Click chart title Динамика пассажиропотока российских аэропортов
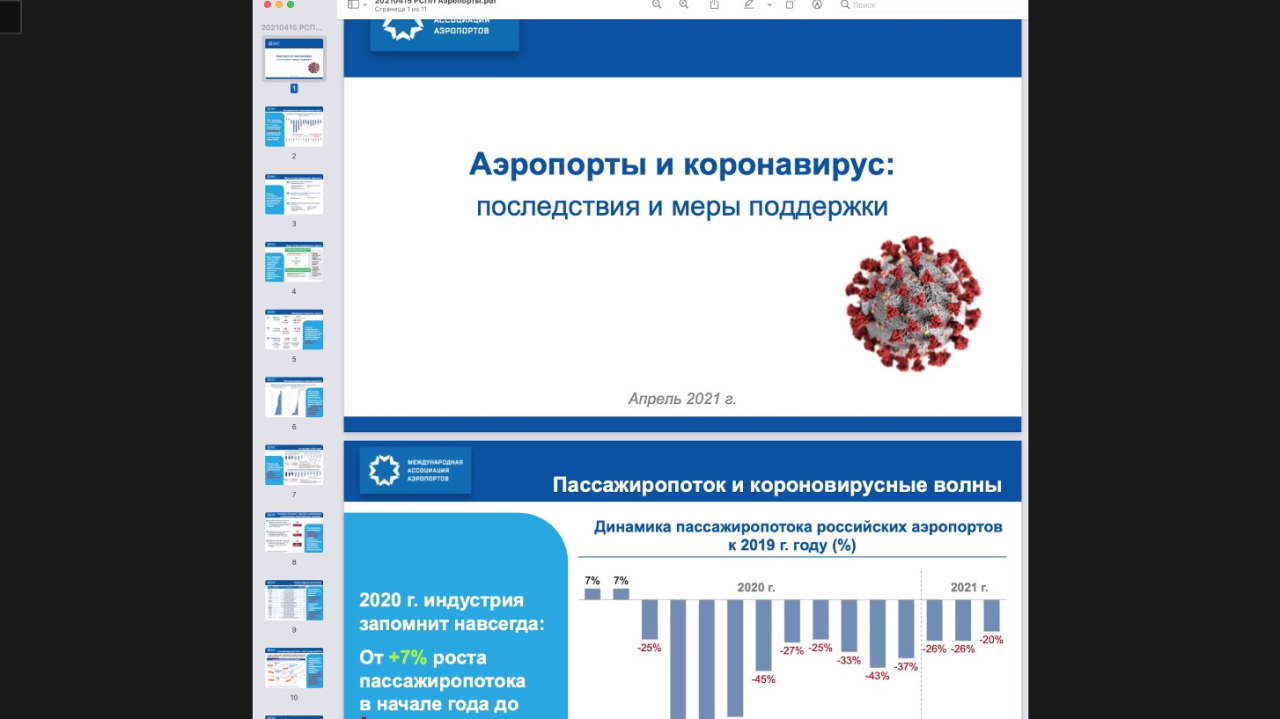Image resolution: width=1280 pixels, height=719 pixels. coord(798,527)
